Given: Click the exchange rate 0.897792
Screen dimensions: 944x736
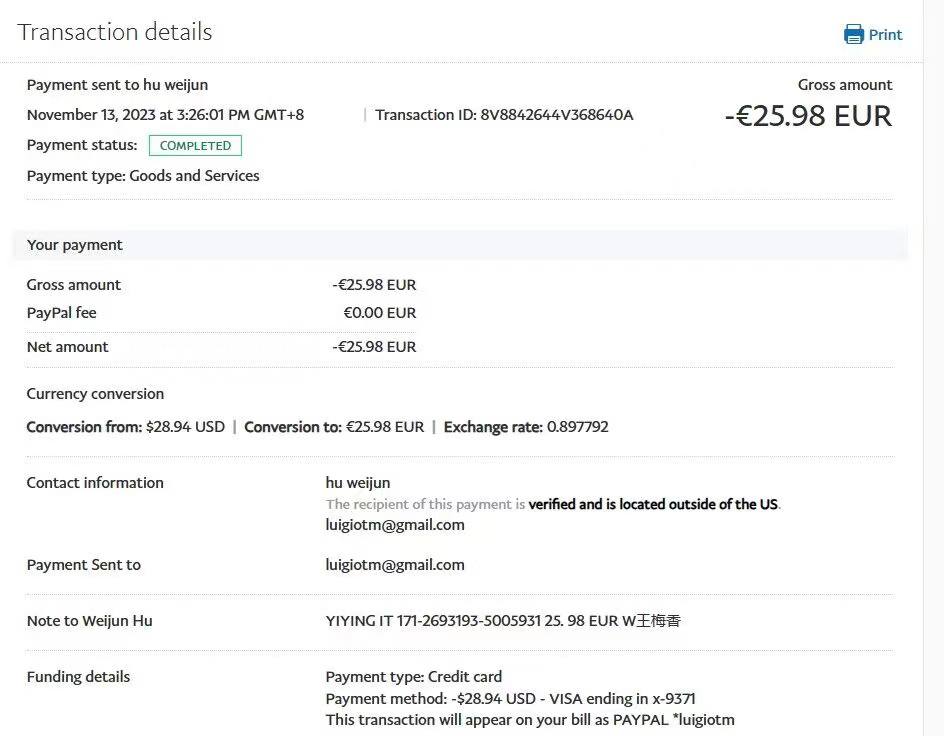Looking at the screenshot, I should tap(576, 427).
